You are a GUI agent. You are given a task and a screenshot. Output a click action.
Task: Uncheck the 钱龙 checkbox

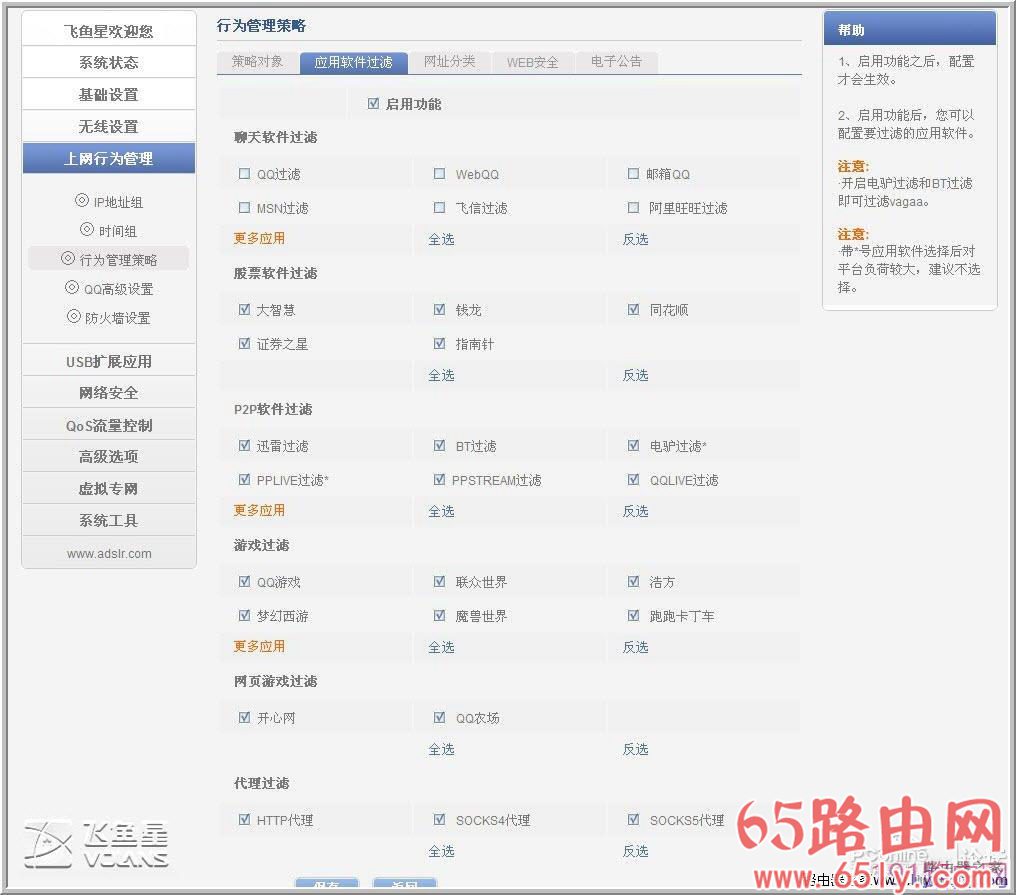tap(439, 309)
